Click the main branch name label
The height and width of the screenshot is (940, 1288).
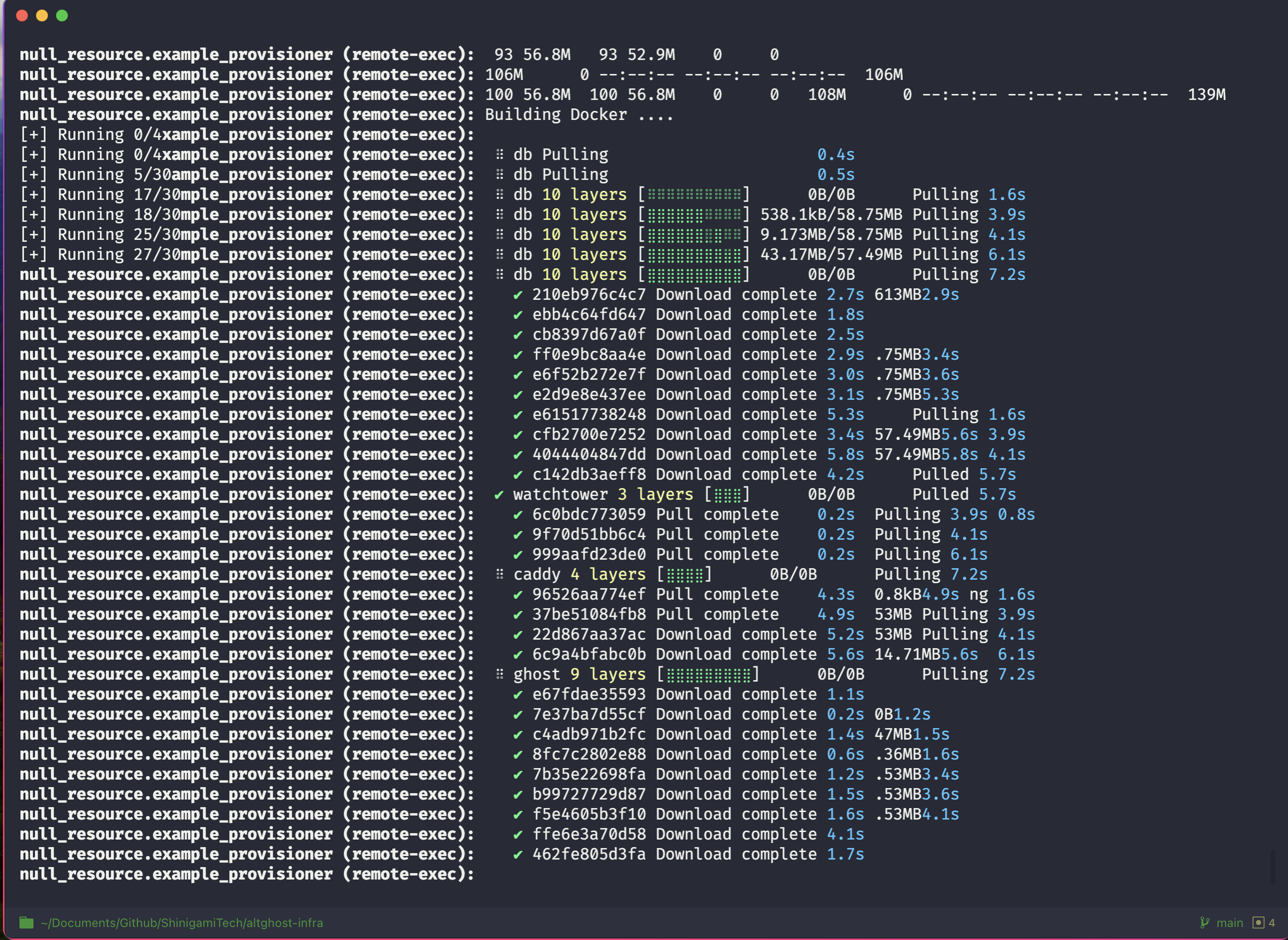1230,923
